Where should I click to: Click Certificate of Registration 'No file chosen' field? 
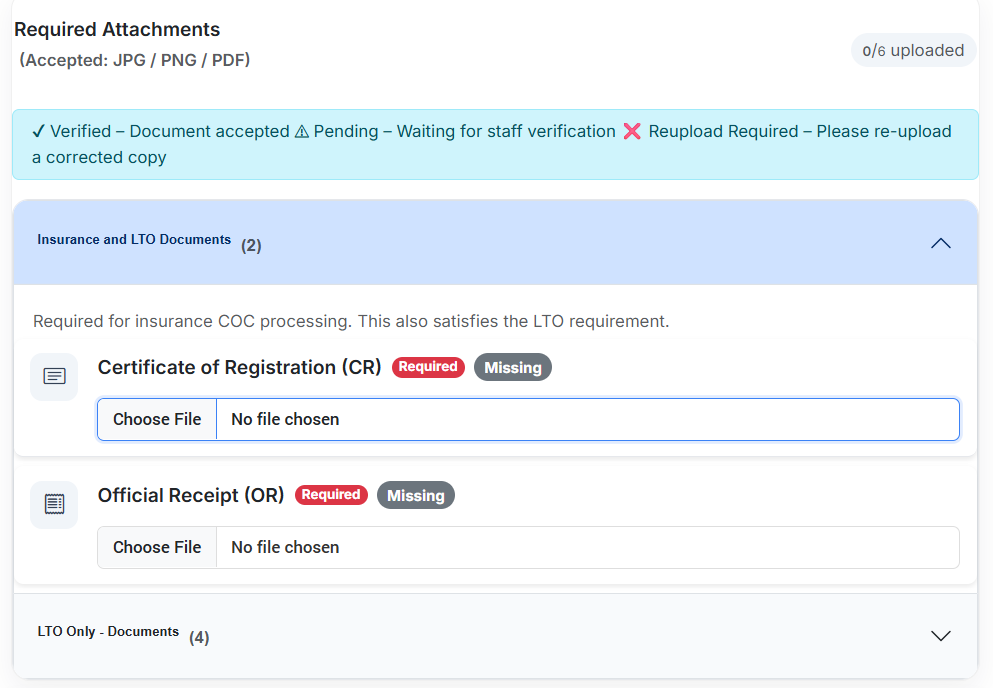(586, 420)
